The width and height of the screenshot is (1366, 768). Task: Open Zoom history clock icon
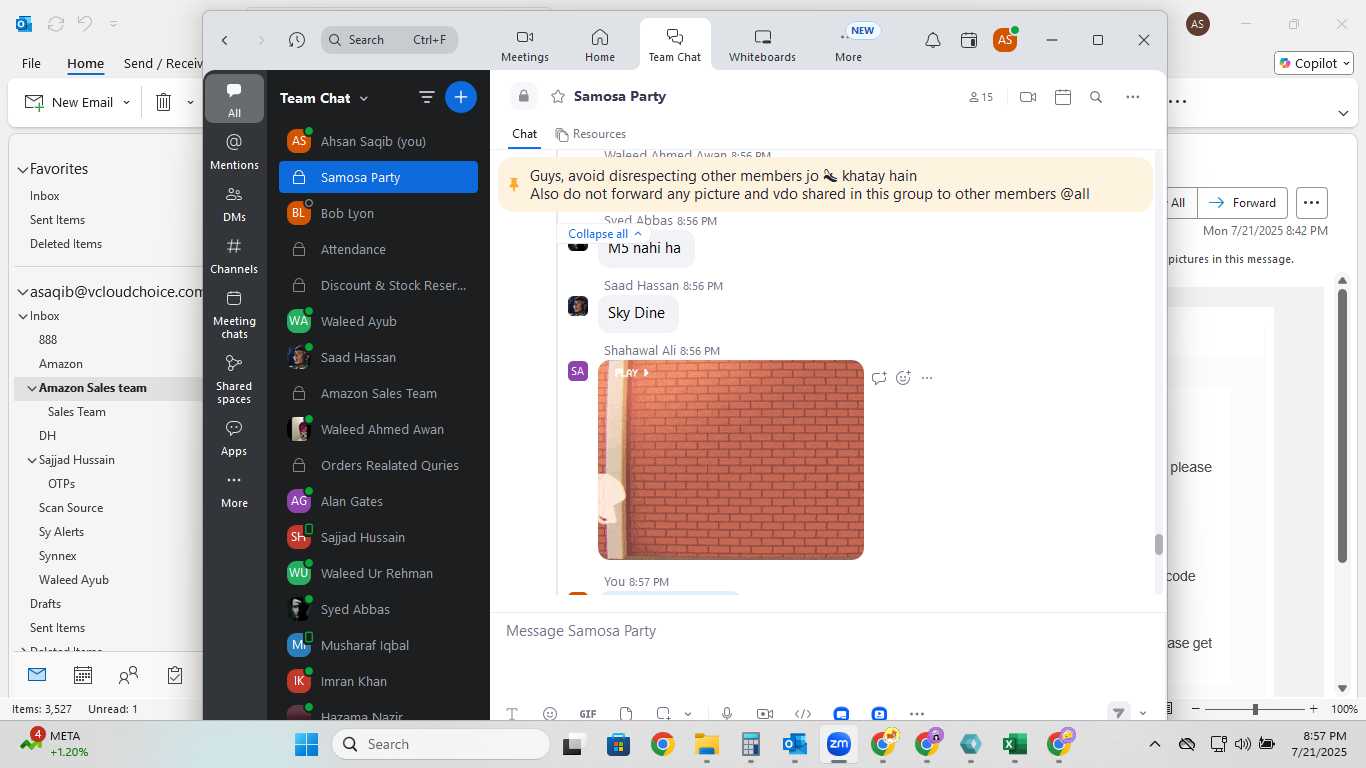(x=296, y=40)
